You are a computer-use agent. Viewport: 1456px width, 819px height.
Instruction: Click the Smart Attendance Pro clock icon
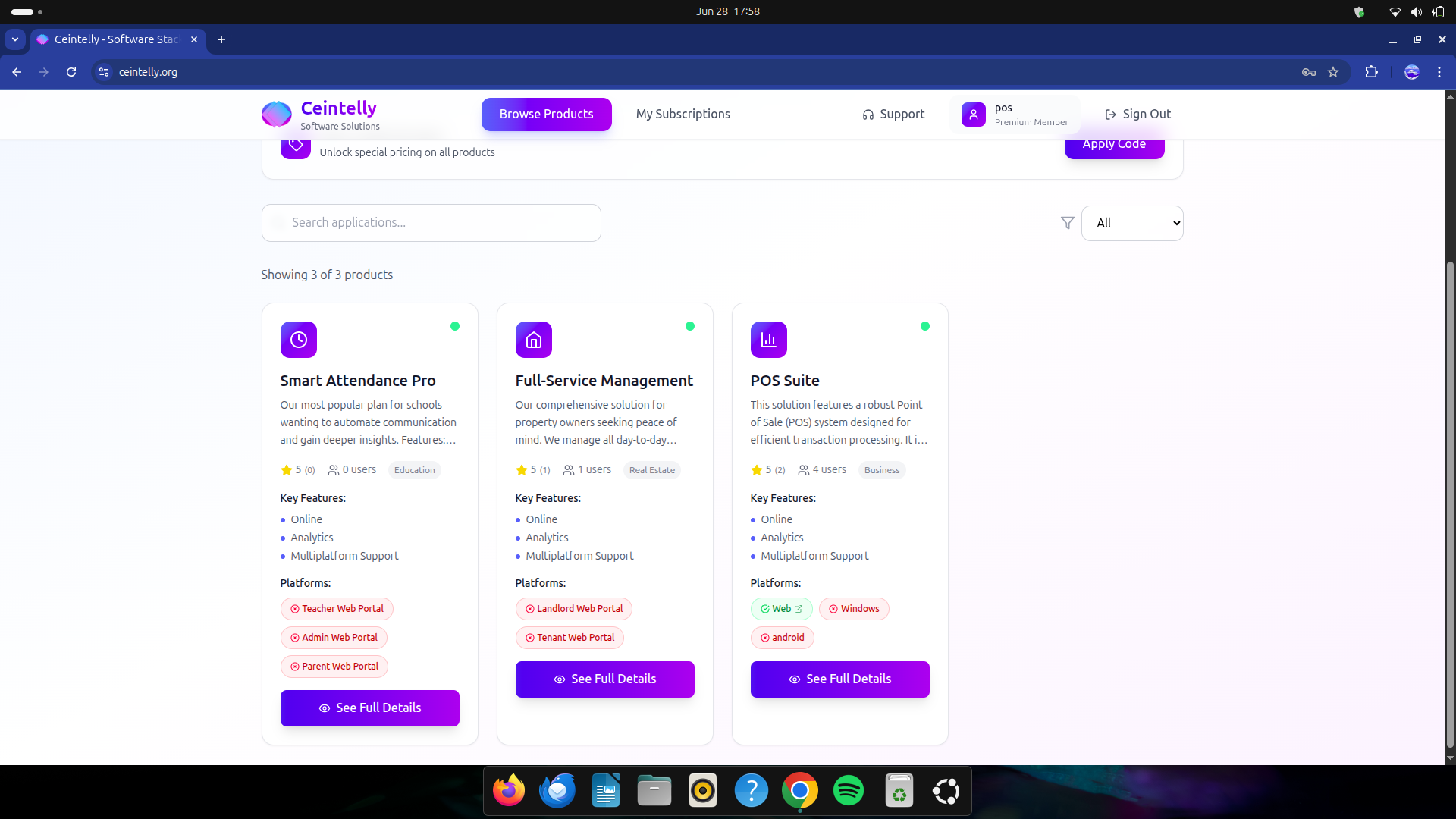click(x=298, y=340)
